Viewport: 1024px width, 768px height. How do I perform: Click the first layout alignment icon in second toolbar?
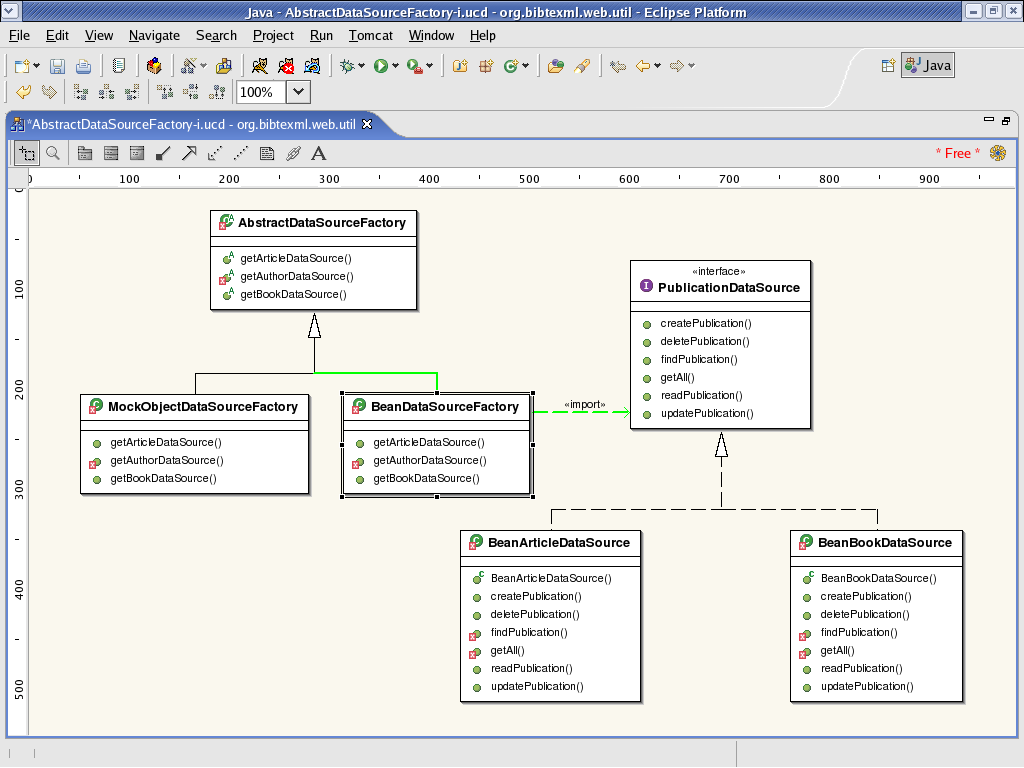coord(81,92)
